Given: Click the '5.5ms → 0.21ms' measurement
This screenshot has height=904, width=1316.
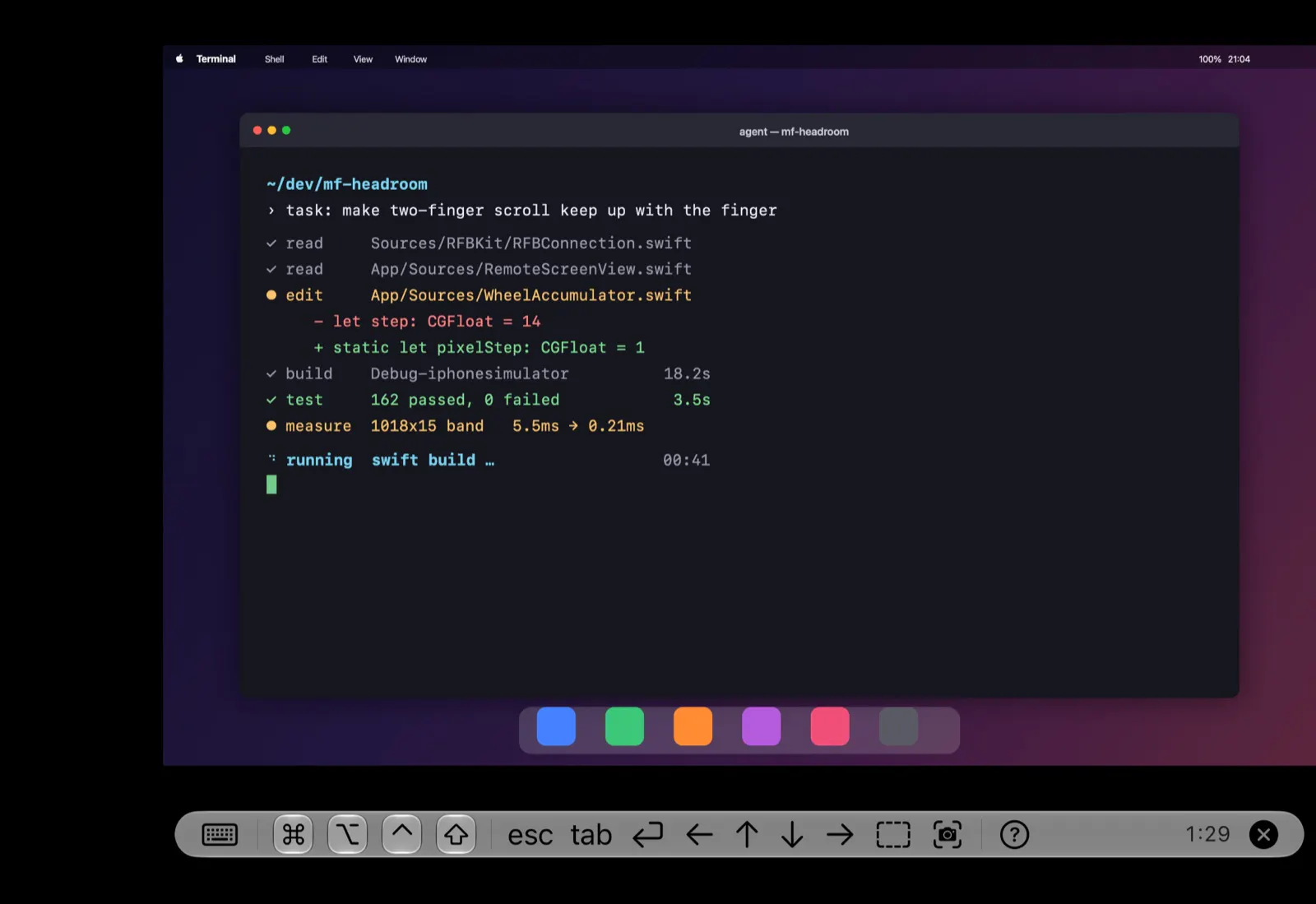Looking at the screenshot, I should 578,426.
